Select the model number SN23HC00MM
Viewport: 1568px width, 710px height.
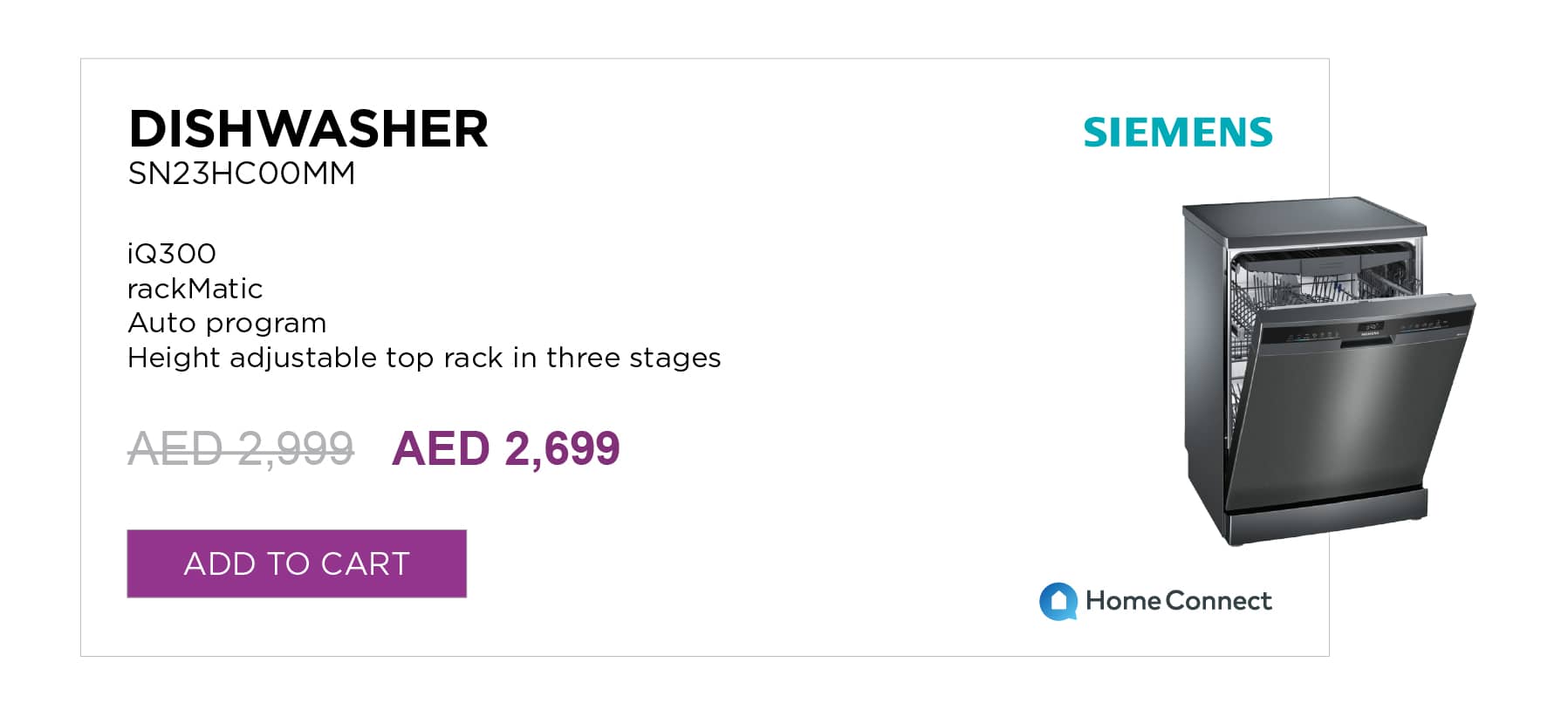pos(242,174)
